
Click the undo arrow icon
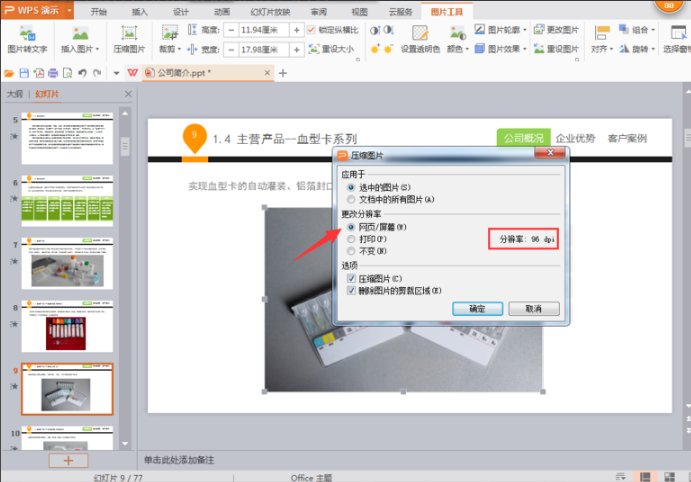pyautogui.click(x=82, y=73)
